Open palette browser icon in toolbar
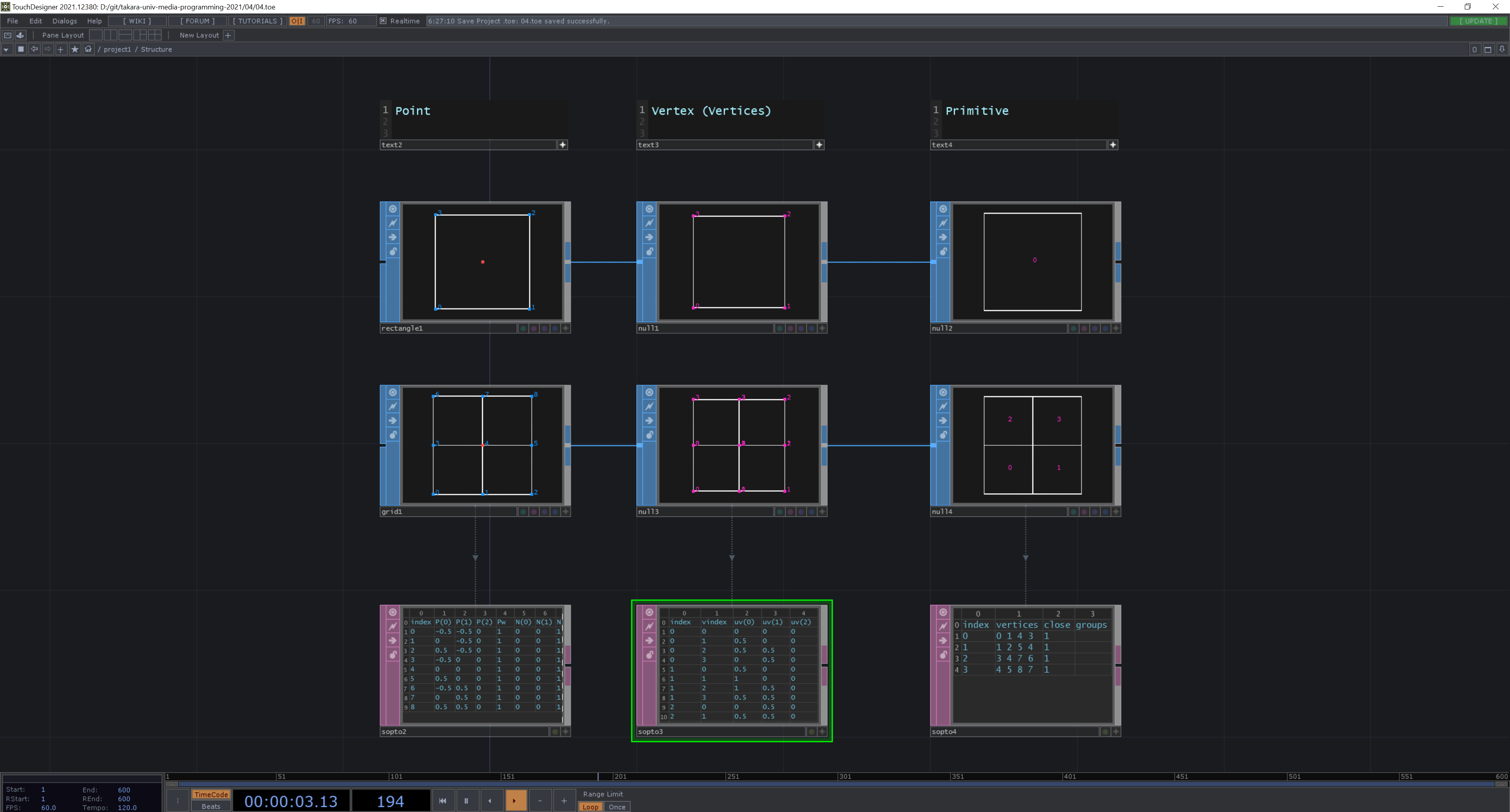Viewport: 1510px width, 812px height. 20,35
